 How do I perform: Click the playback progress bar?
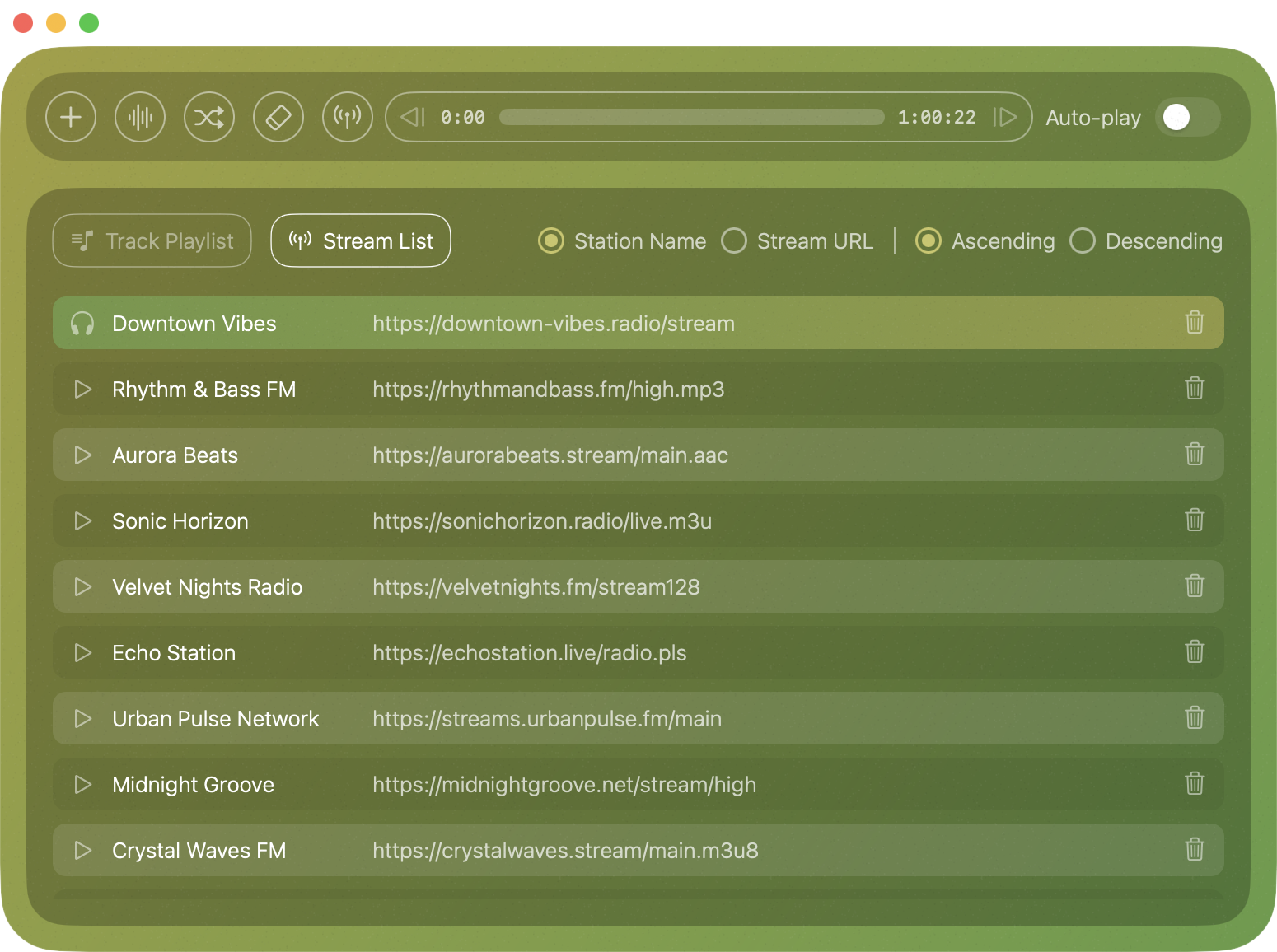pos(691,117)
